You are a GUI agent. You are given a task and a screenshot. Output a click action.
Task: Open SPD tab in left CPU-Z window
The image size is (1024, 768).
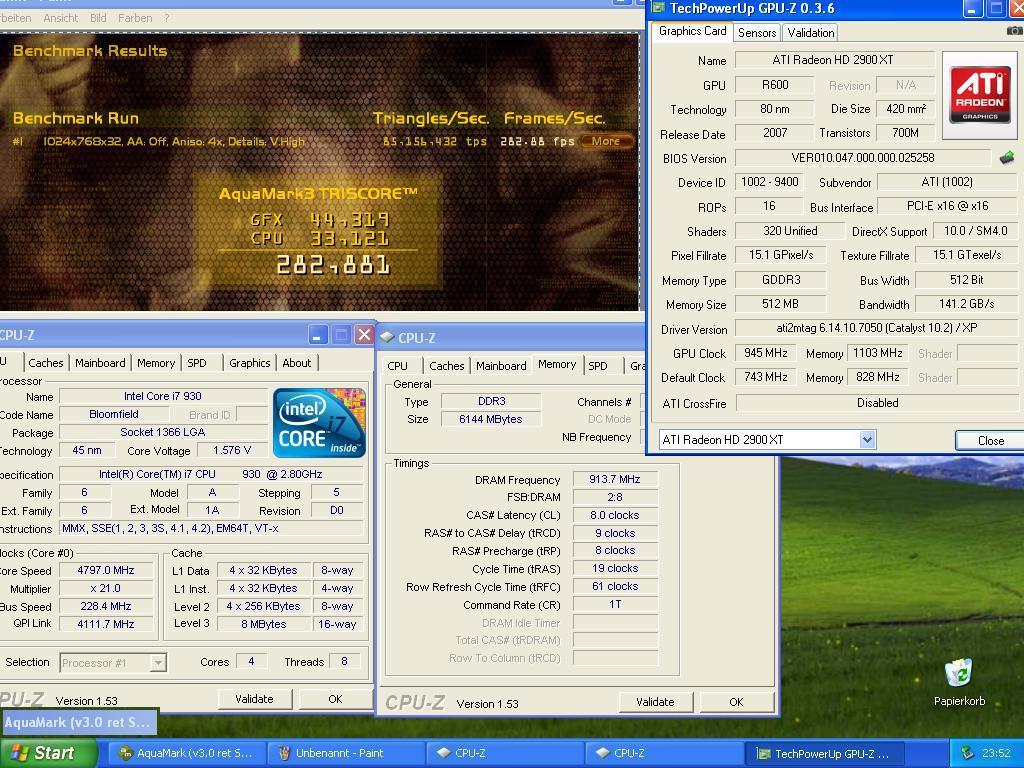[x=197, y=362]
